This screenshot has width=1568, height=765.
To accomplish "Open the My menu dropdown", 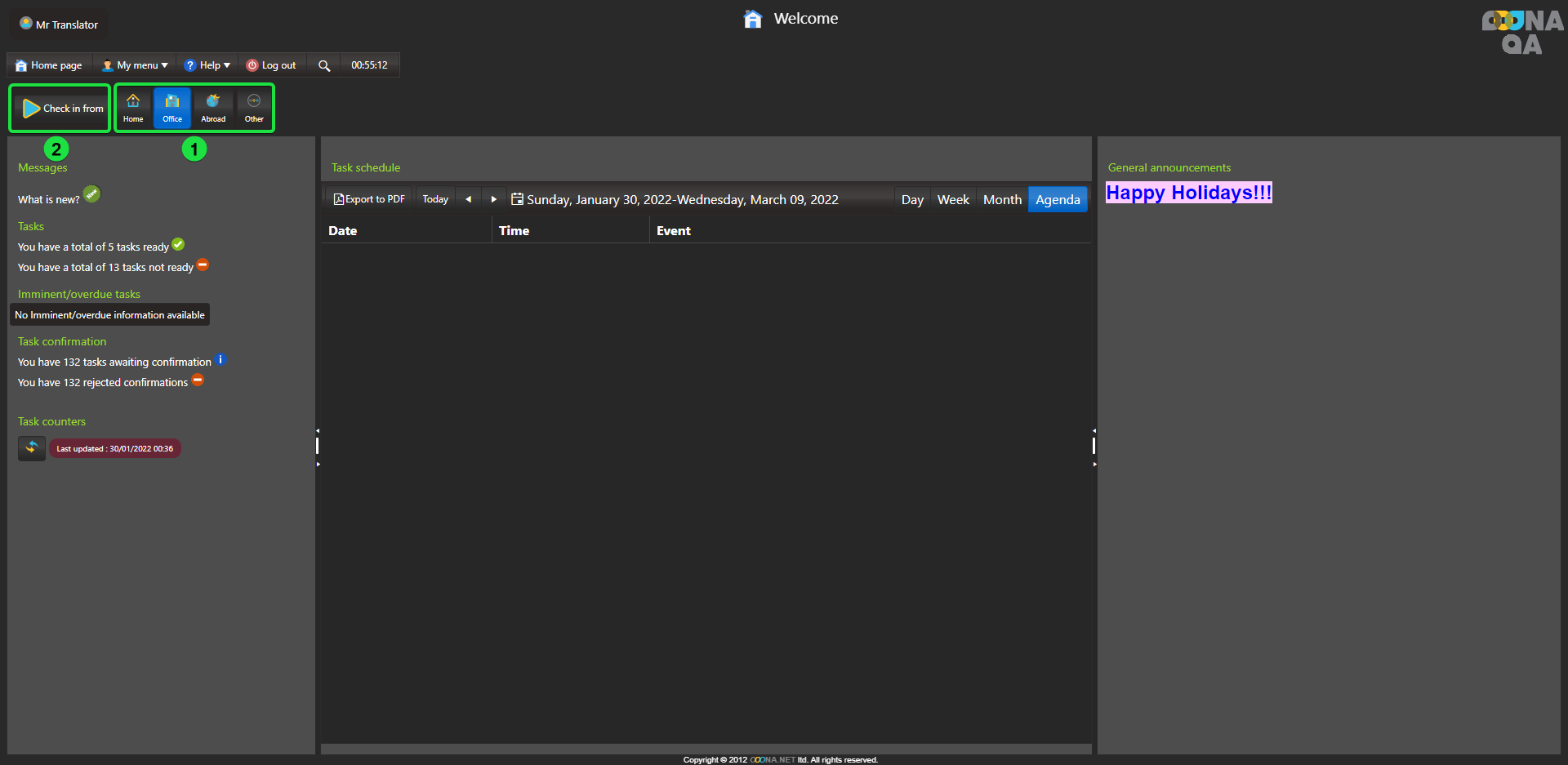I will tap(136, 65).
